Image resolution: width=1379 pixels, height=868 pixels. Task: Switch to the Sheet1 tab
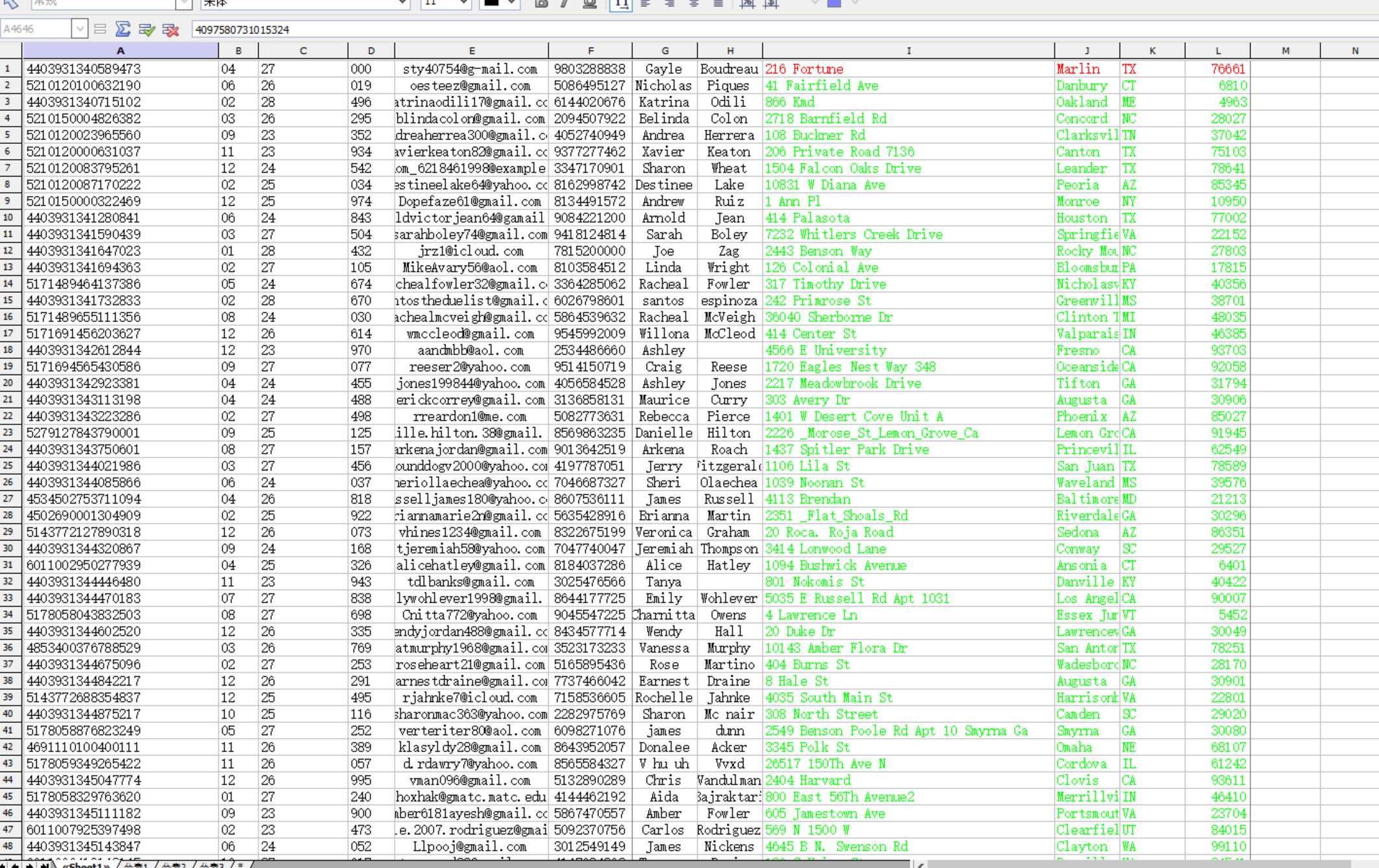click(x=86, y=865)
